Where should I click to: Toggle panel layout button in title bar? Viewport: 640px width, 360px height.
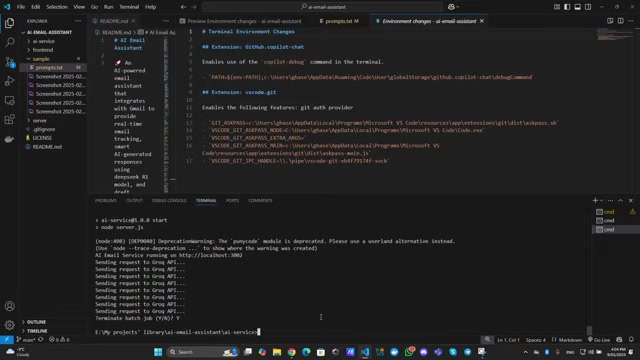coord(578,7)
